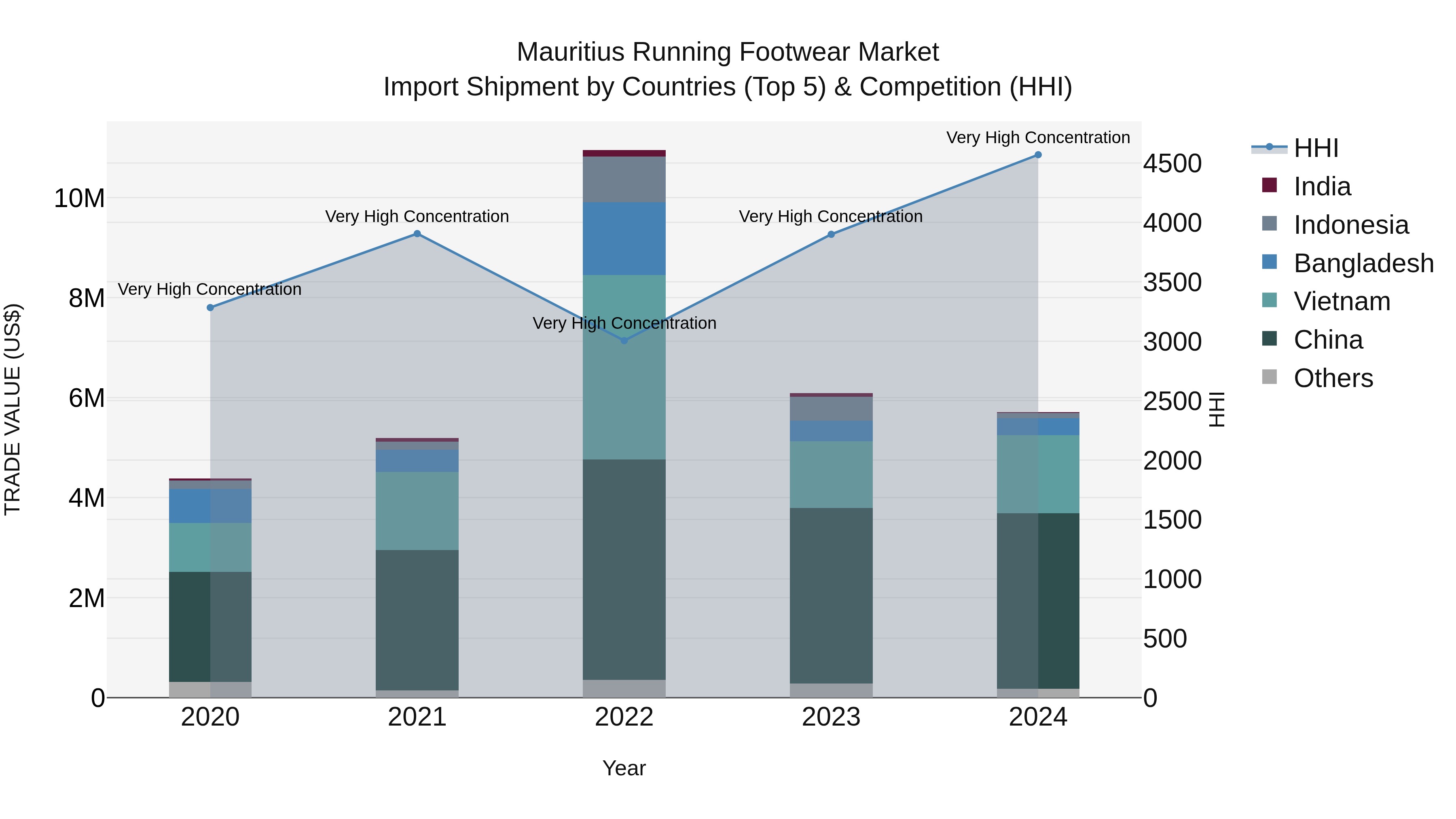Click the 2024 x-axis label

tap(1038, 717)
